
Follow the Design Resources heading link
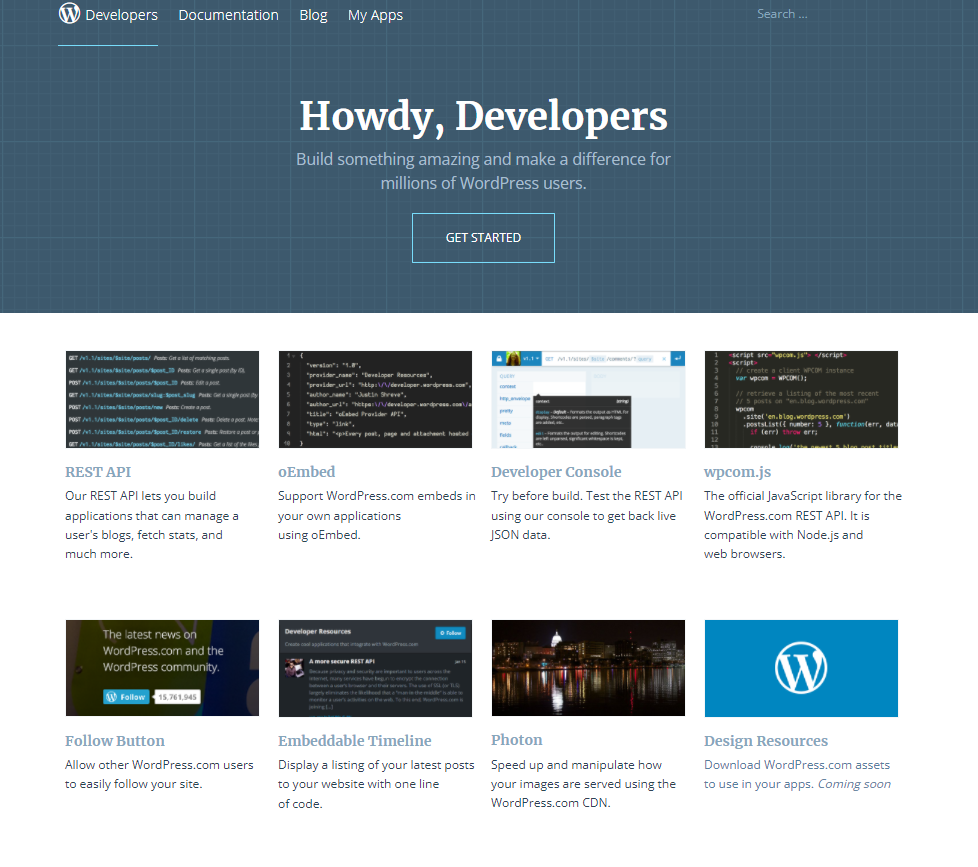766,741
